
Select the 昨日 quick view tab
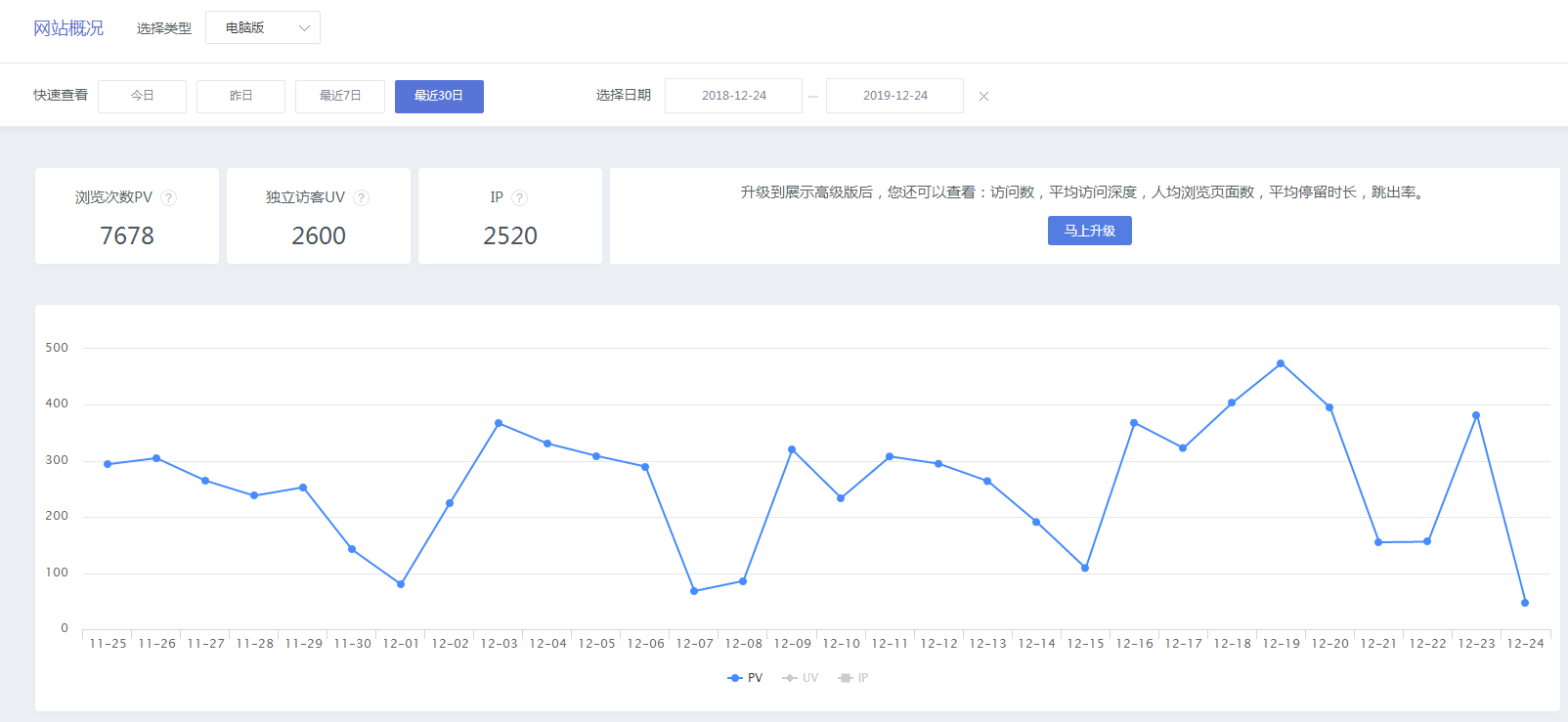coord(240,96)
